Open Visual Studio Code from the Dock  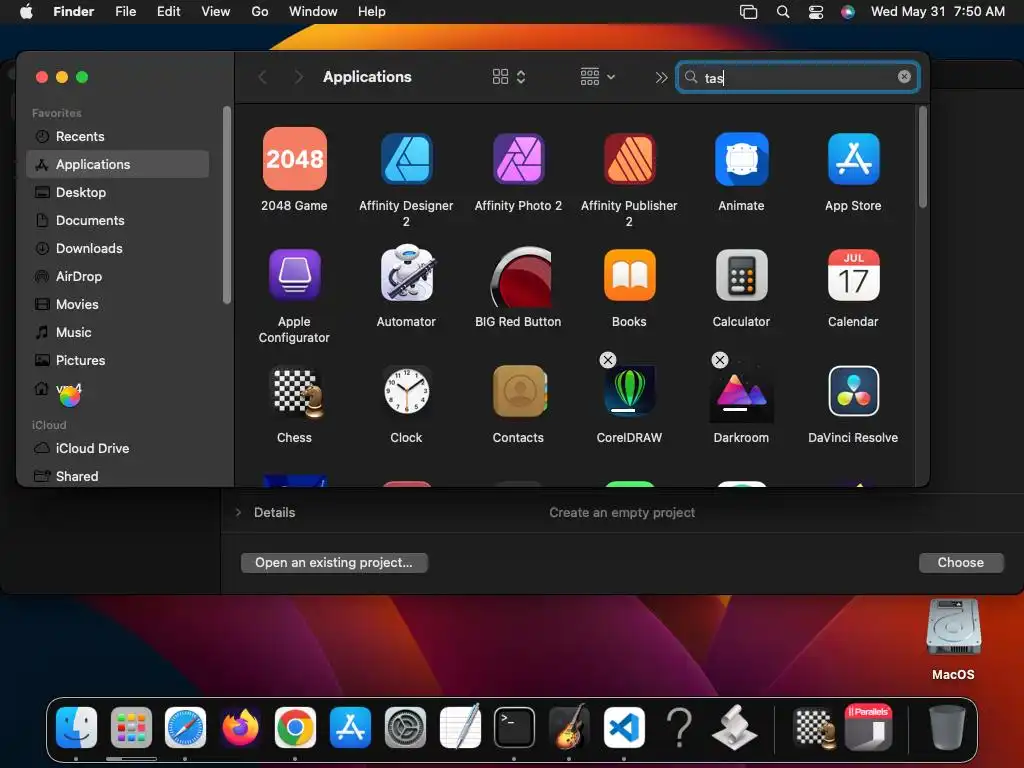point(624,727)
